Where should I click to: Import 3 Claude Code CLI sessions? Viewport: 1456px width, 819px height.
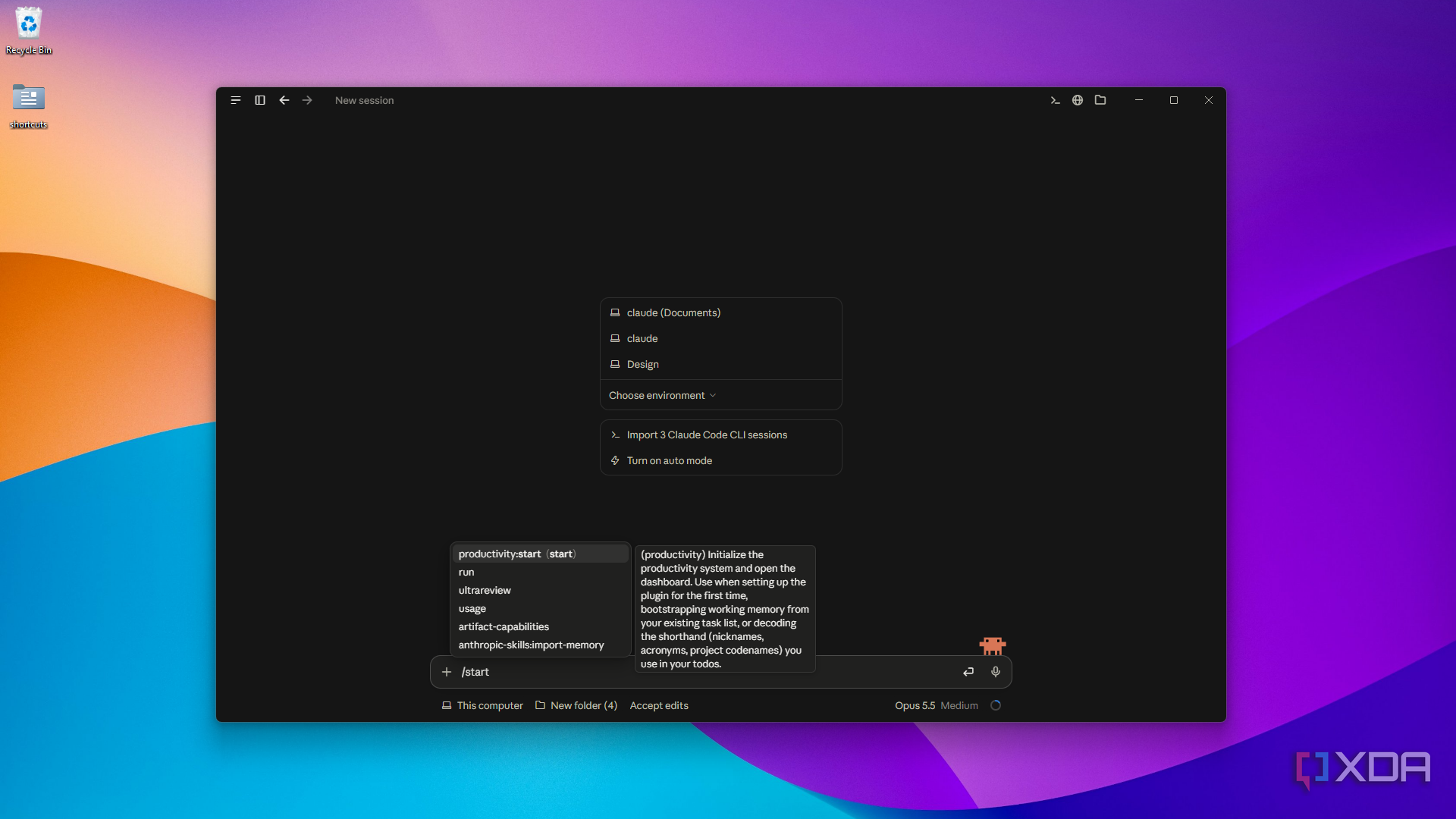(721, 435)
